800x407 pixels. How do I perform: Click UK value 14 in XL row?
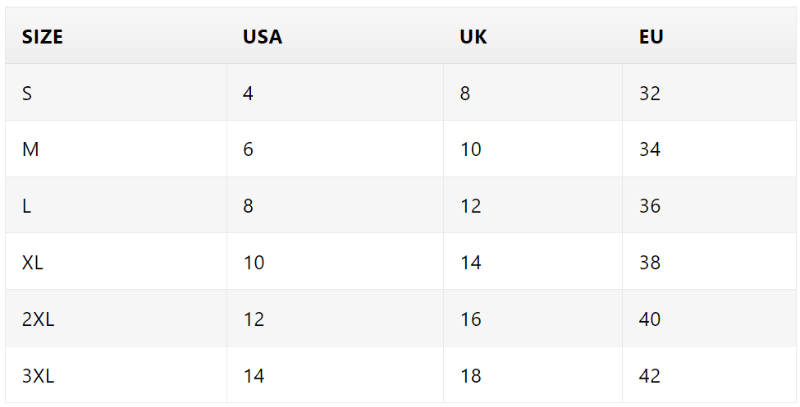[x=470, y=263]
